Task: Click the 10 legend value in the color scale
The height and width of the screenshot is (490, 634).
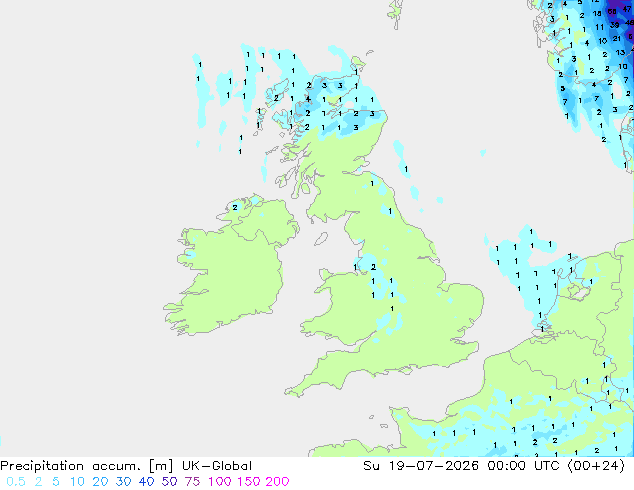Action: click(77, 482)
